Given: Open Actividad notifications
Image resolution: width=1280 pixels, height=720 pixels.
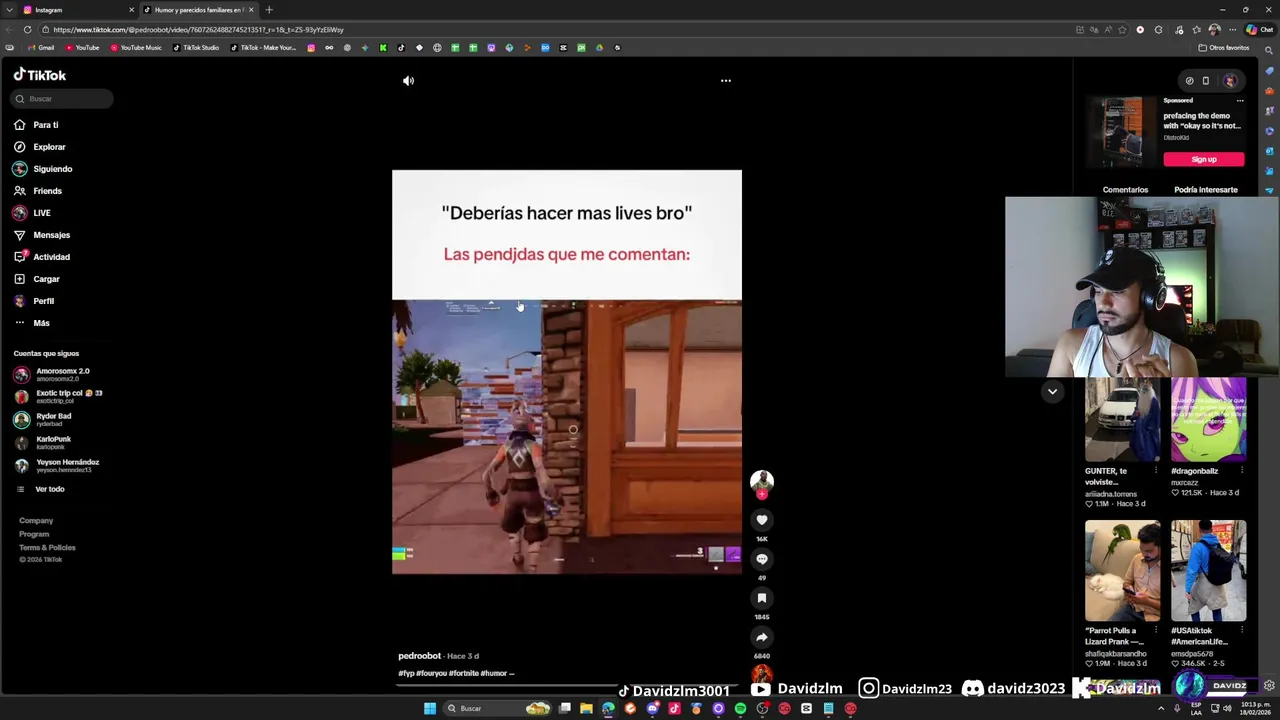Looking at the screenshot, I should click(x=51, y=257).
